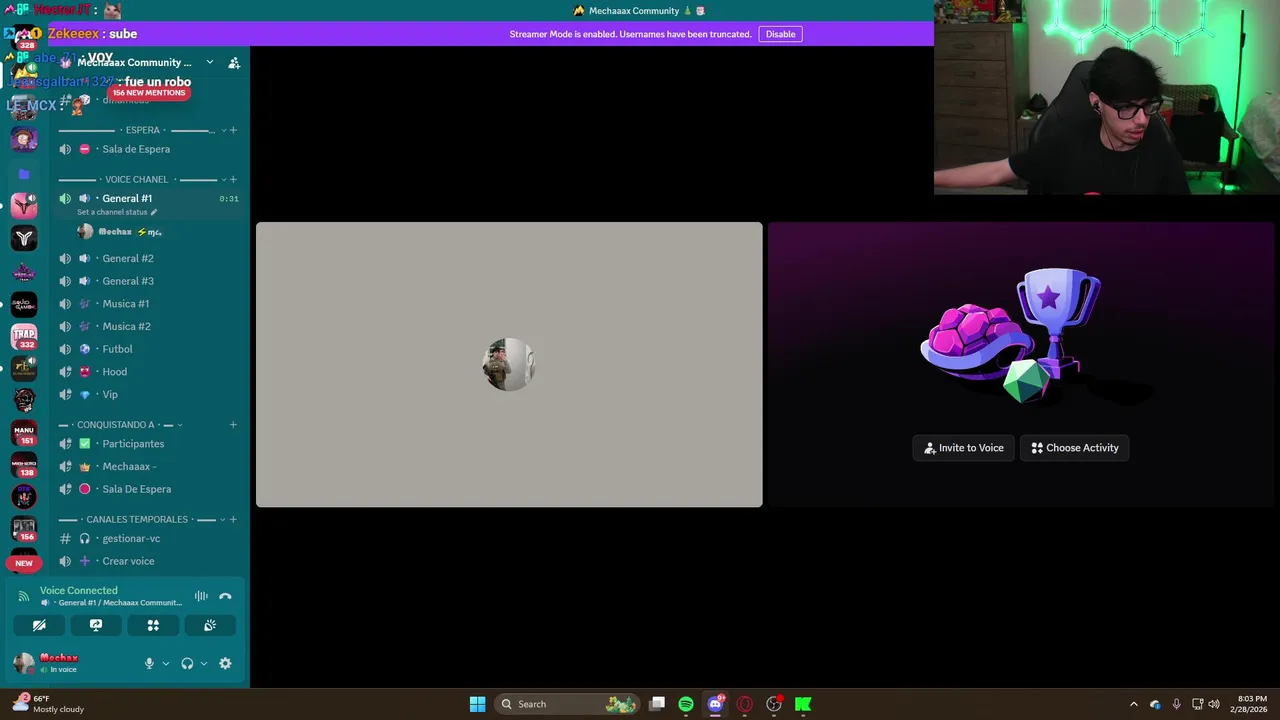Screen dimensions: 1280x720
Task: Open server with 138 badge
Action: click(x=24, y=465)
